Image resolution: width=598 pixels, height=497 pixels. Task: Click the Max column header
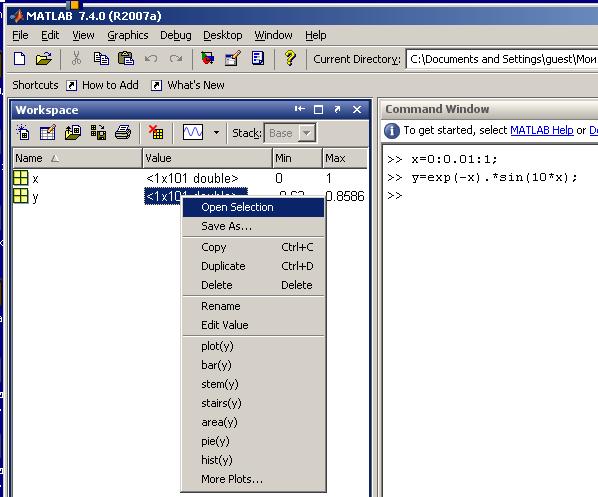[345, 158]
